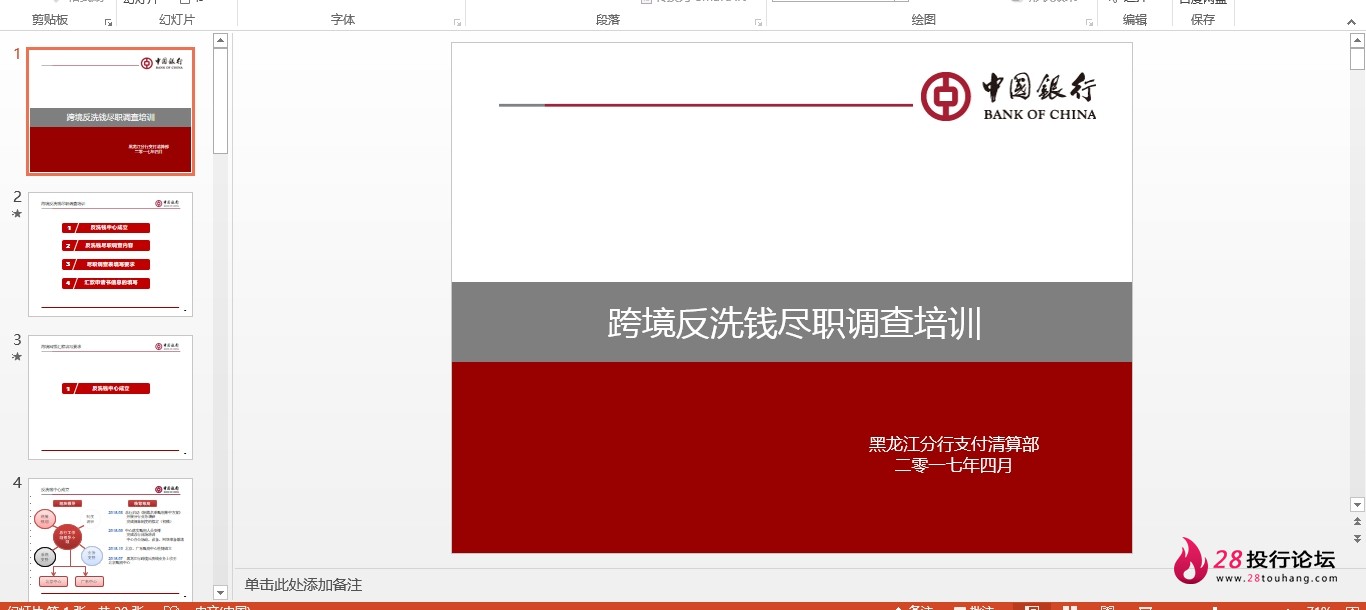Click the notes area 单击此处添加备注
The height and width of the screenshot is (610, 1366).
point(303,585)
